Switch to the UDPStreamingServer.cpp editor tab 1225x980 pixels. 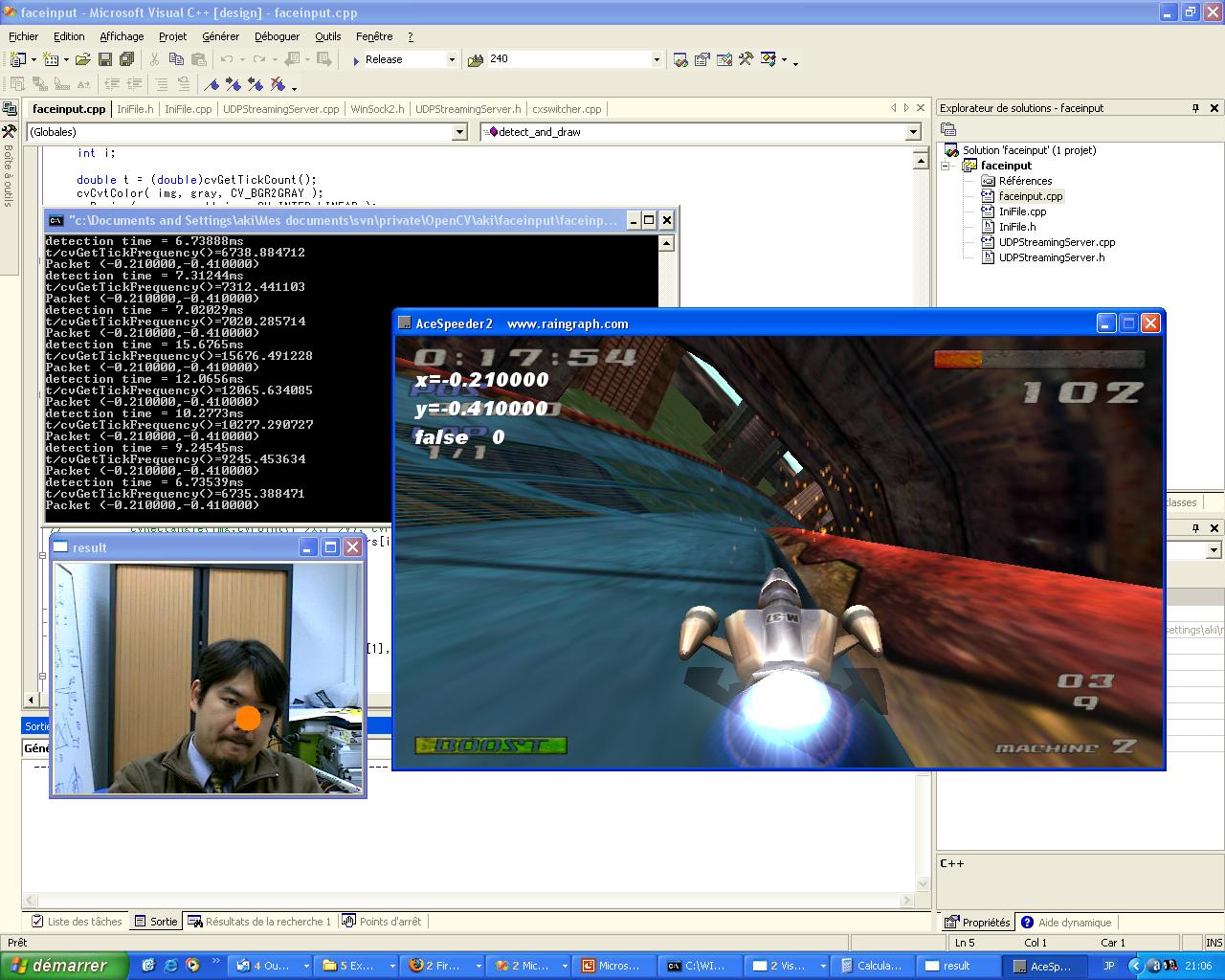tap(280, 109)
